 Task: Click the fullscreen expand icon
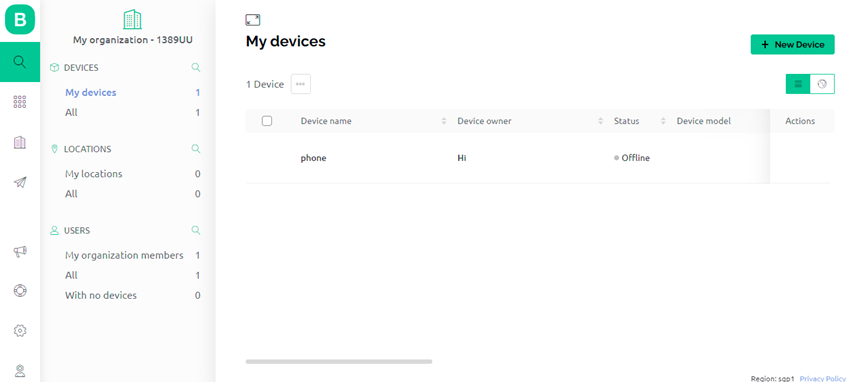(253, 20)
